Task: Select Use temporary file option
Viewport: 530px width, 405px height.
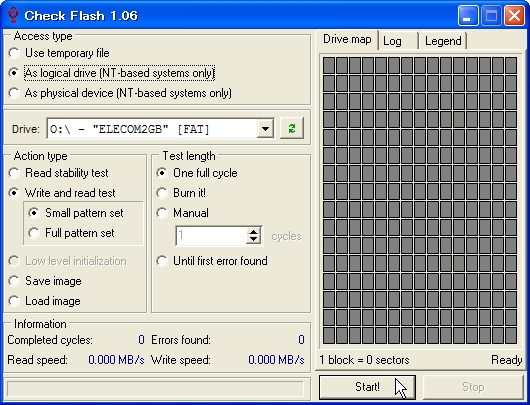Action: click(59, 53)
